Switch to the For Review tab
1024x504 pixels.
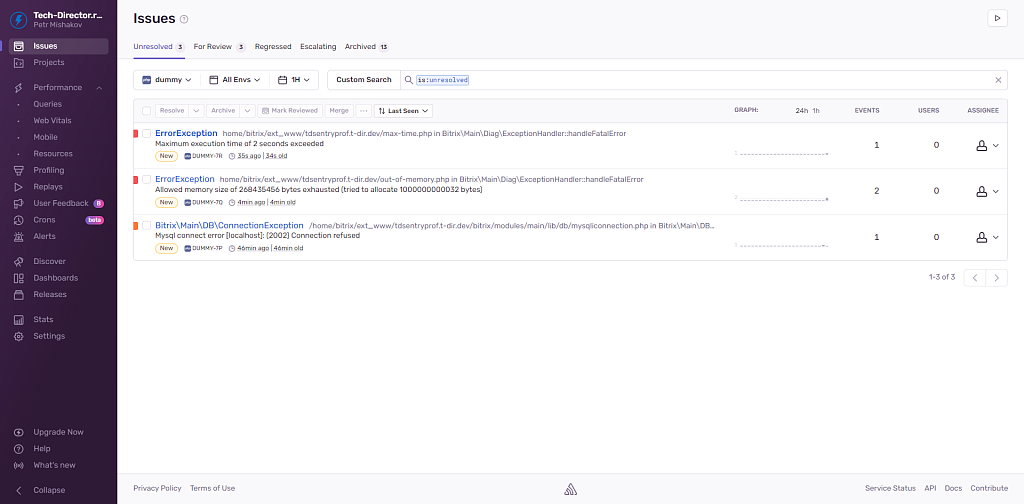coord(213,47)
